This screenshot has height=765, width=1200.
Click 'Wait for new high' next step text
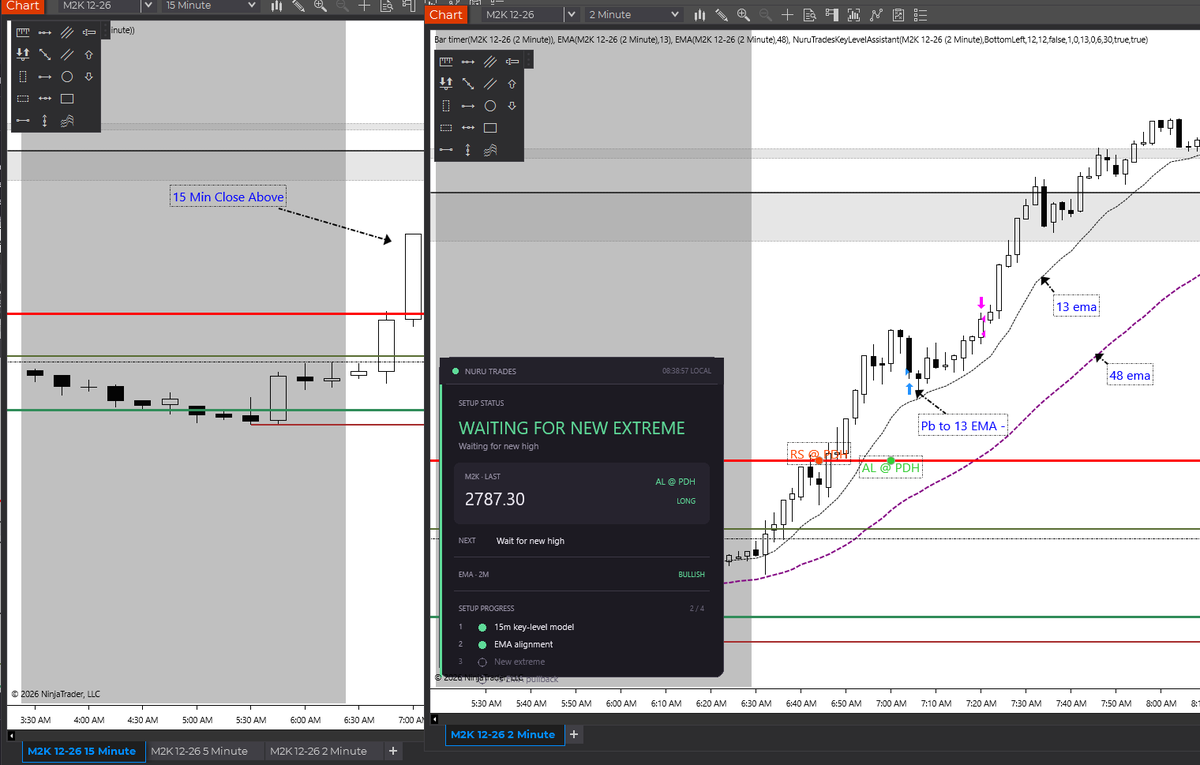point(530,541)
